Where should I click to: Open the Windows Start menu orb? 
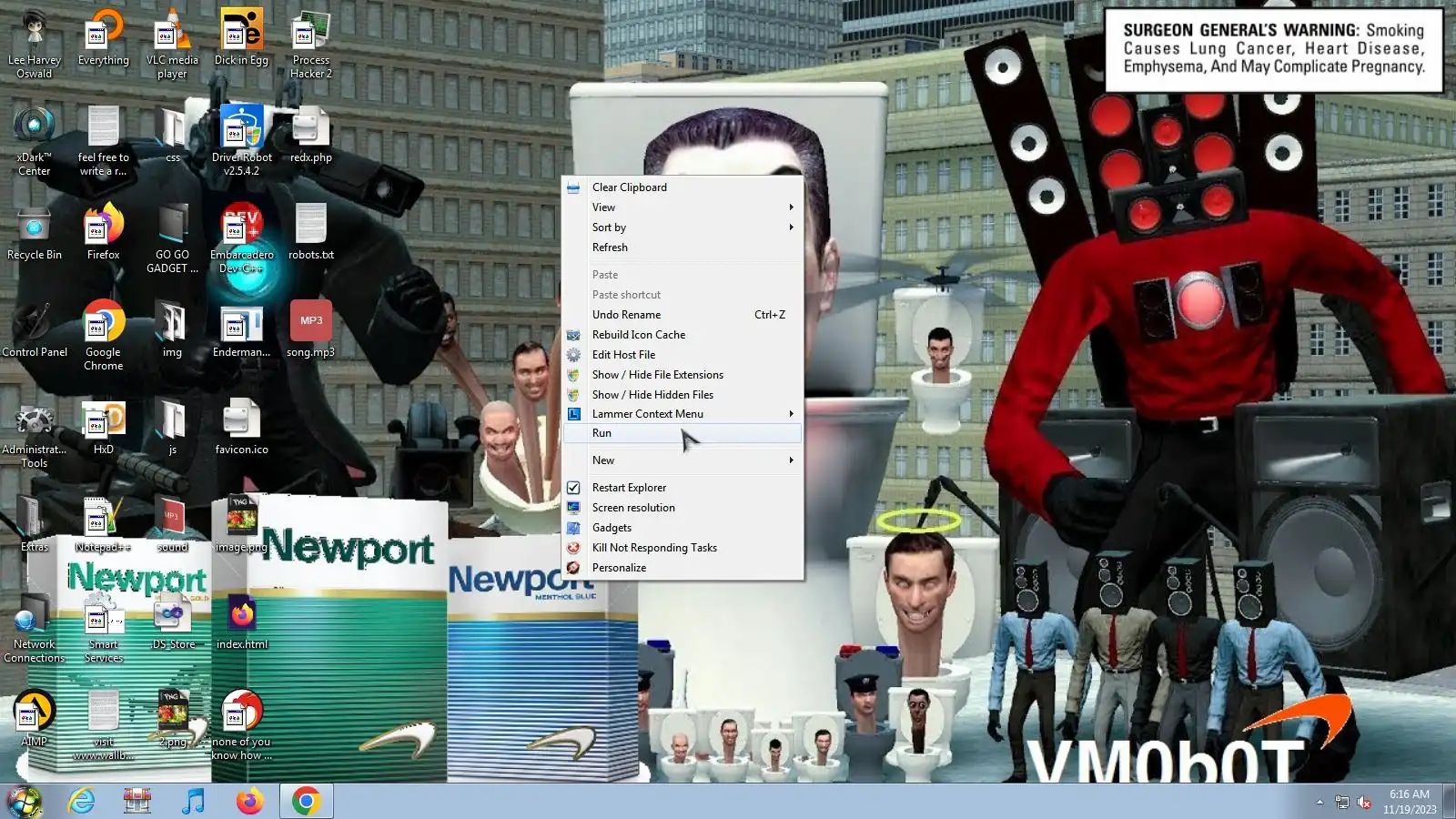[x=25, y=801]
